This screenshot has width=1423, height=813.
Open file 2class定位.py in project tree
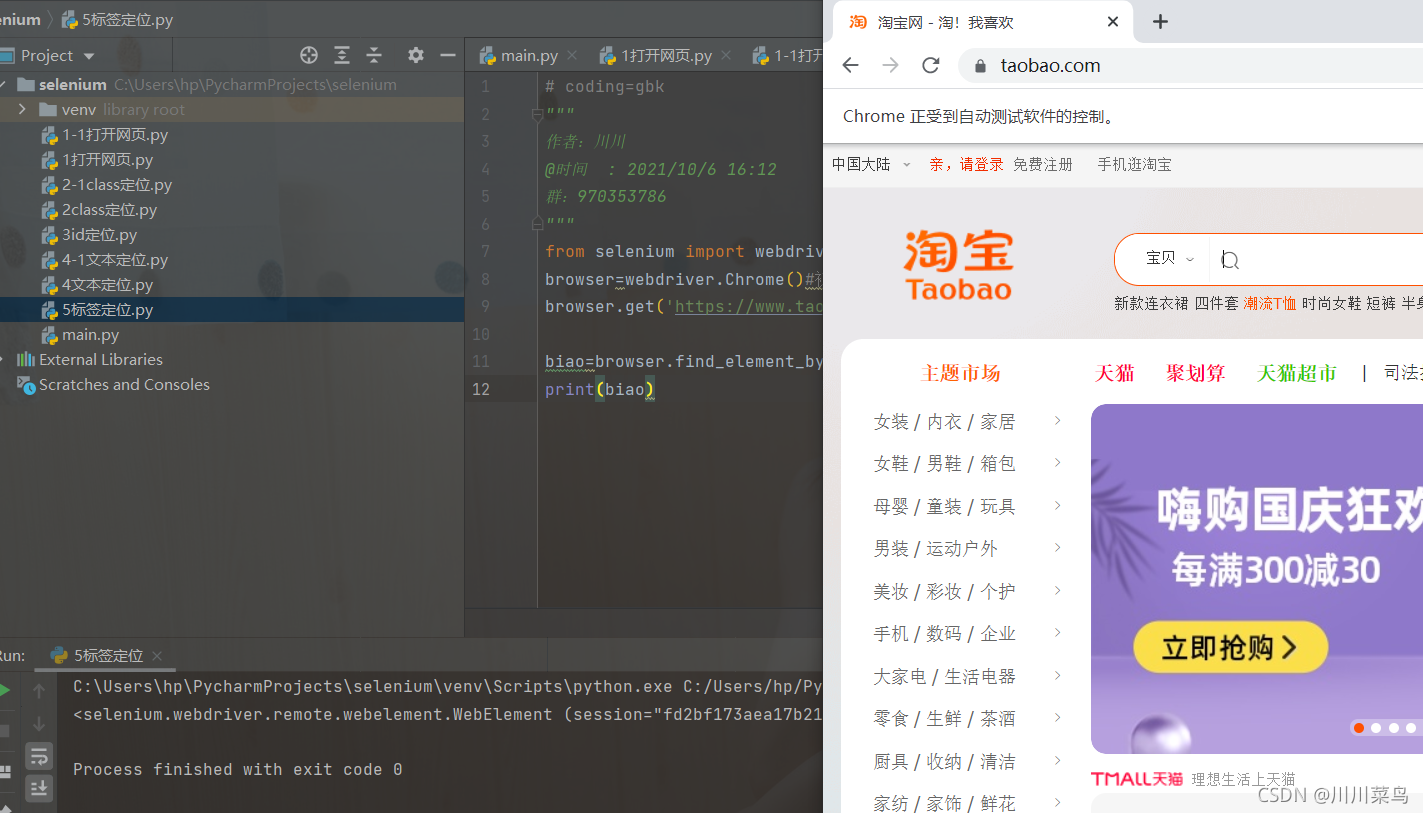[x=109, y=210]
